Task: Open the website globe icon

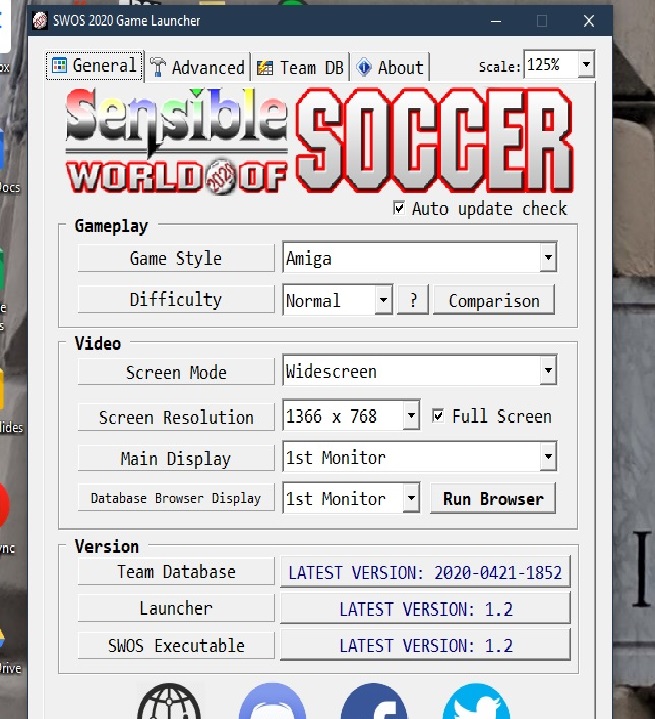Action: [167, 703]
